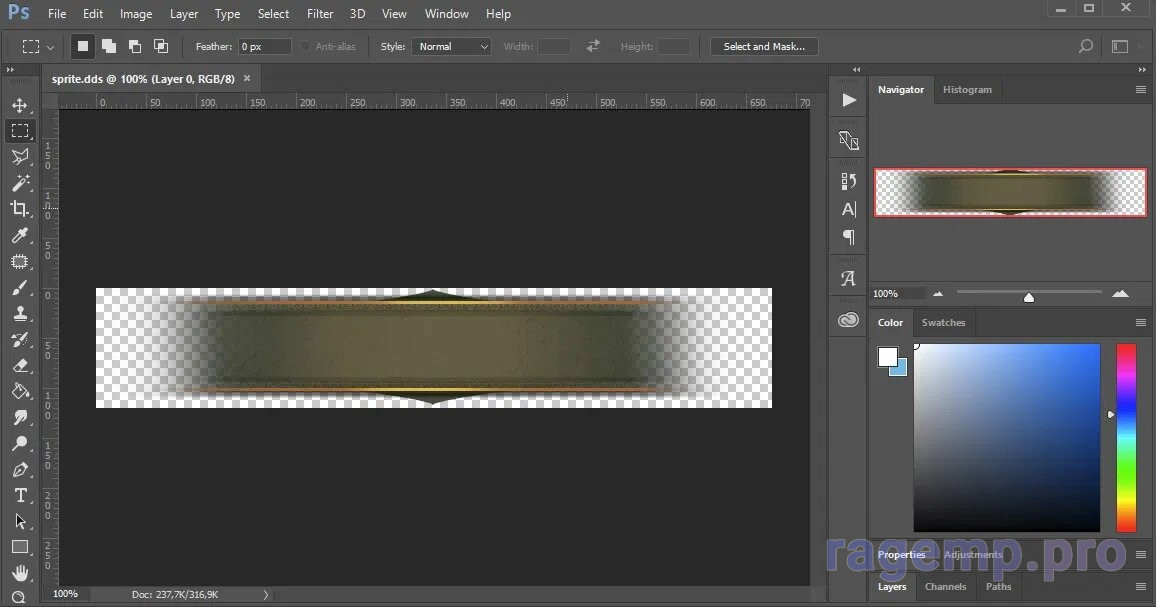This screenshot has width=1156, height=607.
Task: Select the Move tool
Action: [19, 105]
